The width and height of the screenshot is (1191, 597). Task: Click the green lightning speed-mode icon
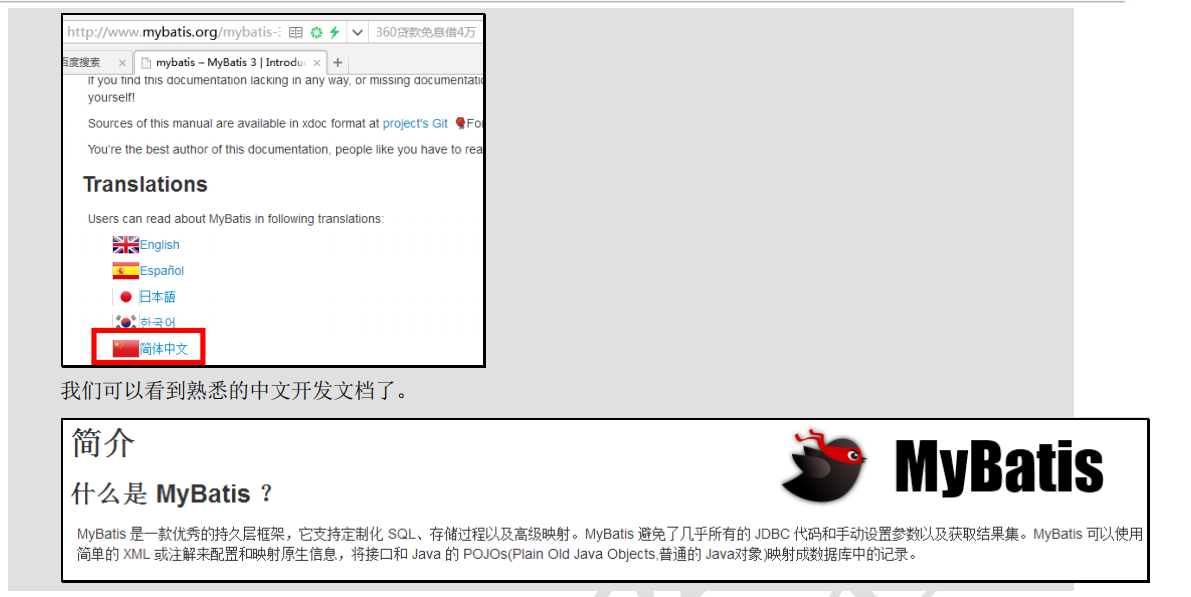point(334,32)
